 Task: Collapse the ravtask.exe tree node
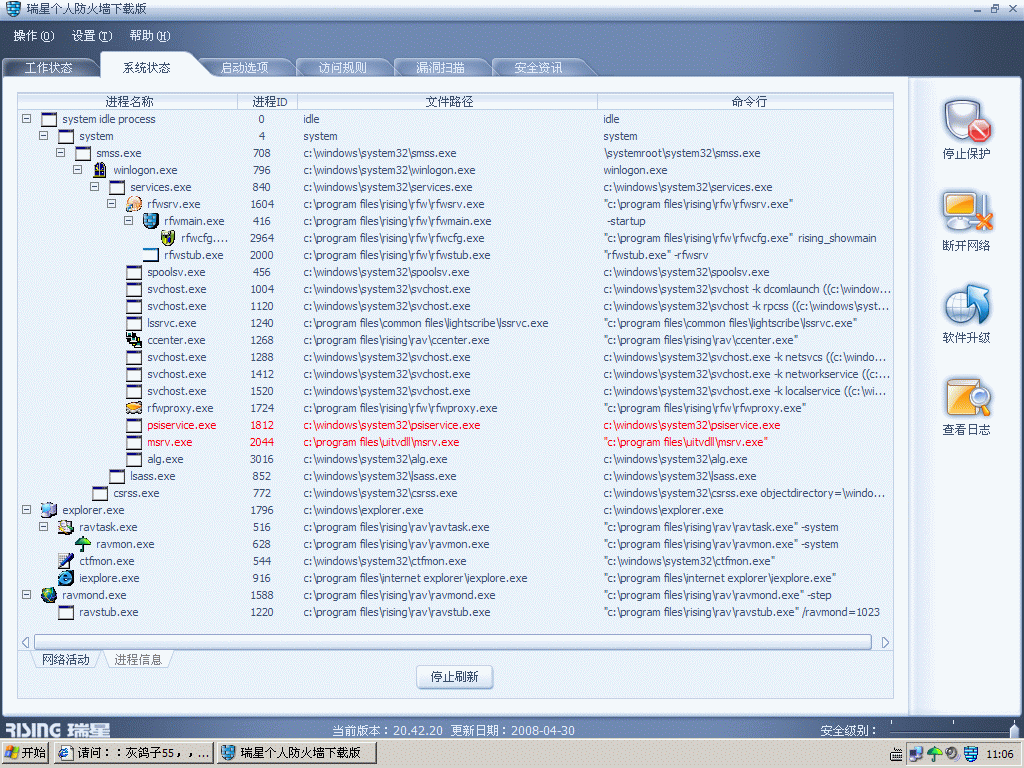coord(44,526)
